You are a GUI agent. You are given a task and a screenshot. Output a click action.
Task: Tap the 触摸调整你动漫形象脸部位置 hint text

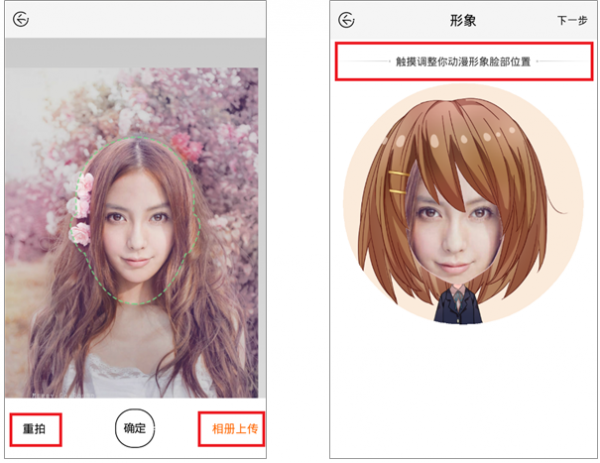[x=462, y=62]
